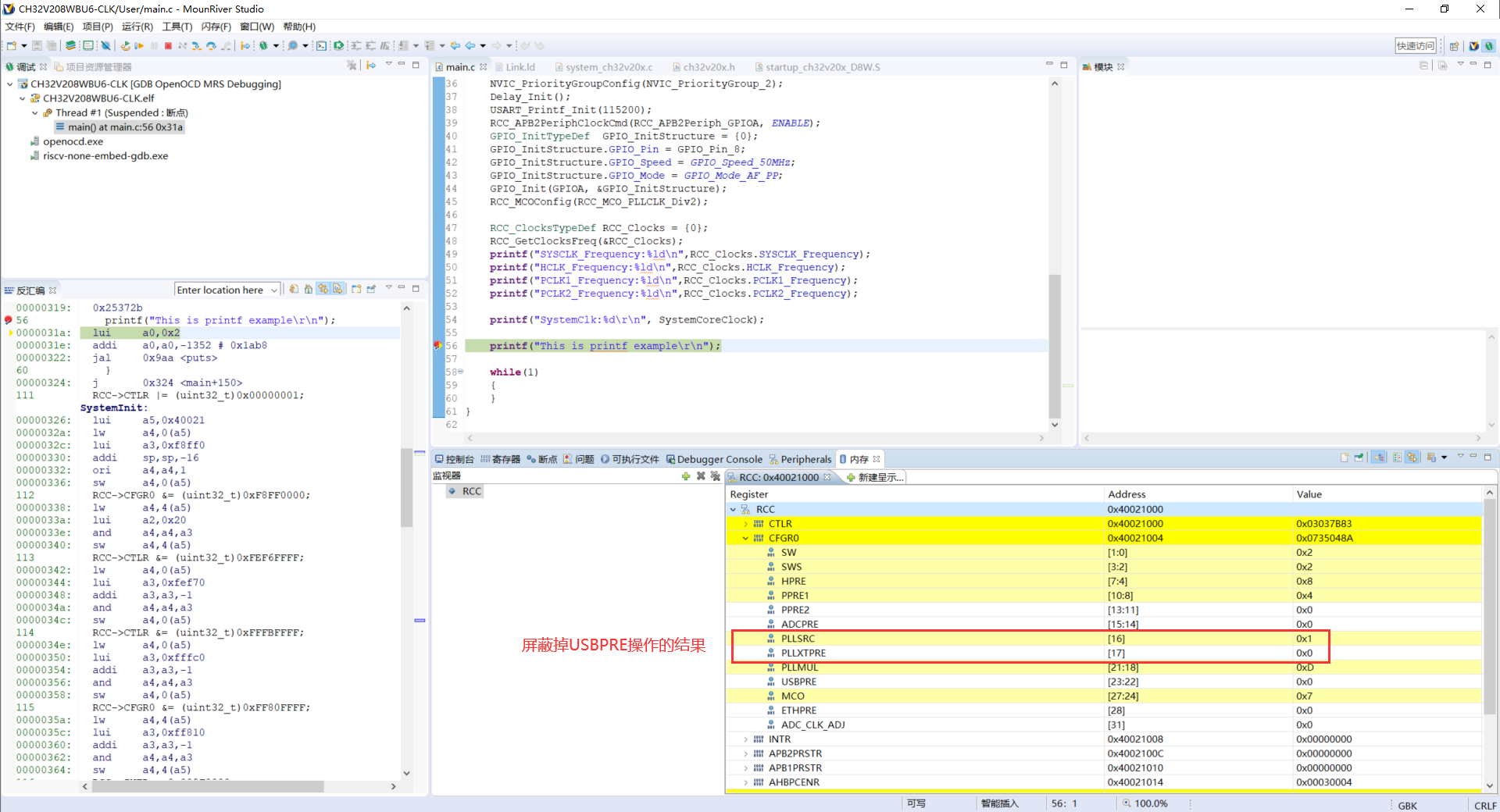Screen dimensions: 1500x812
Task: Collapse the Thread #1 tree node
Action: 34,113
